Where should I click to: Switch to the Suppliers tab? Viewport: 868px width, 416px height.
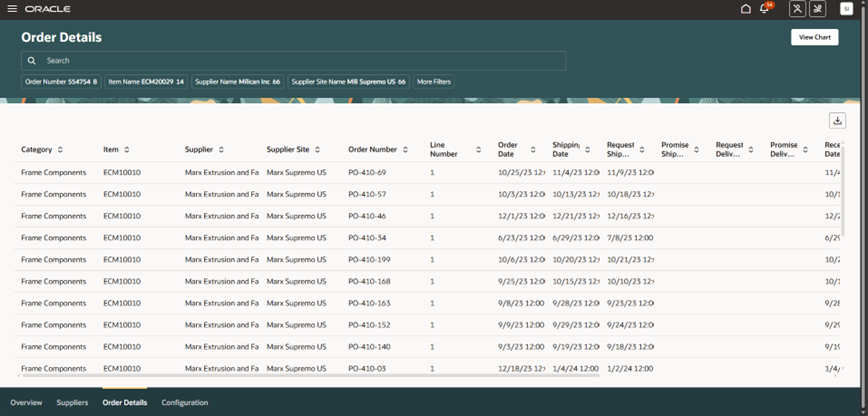72,403
